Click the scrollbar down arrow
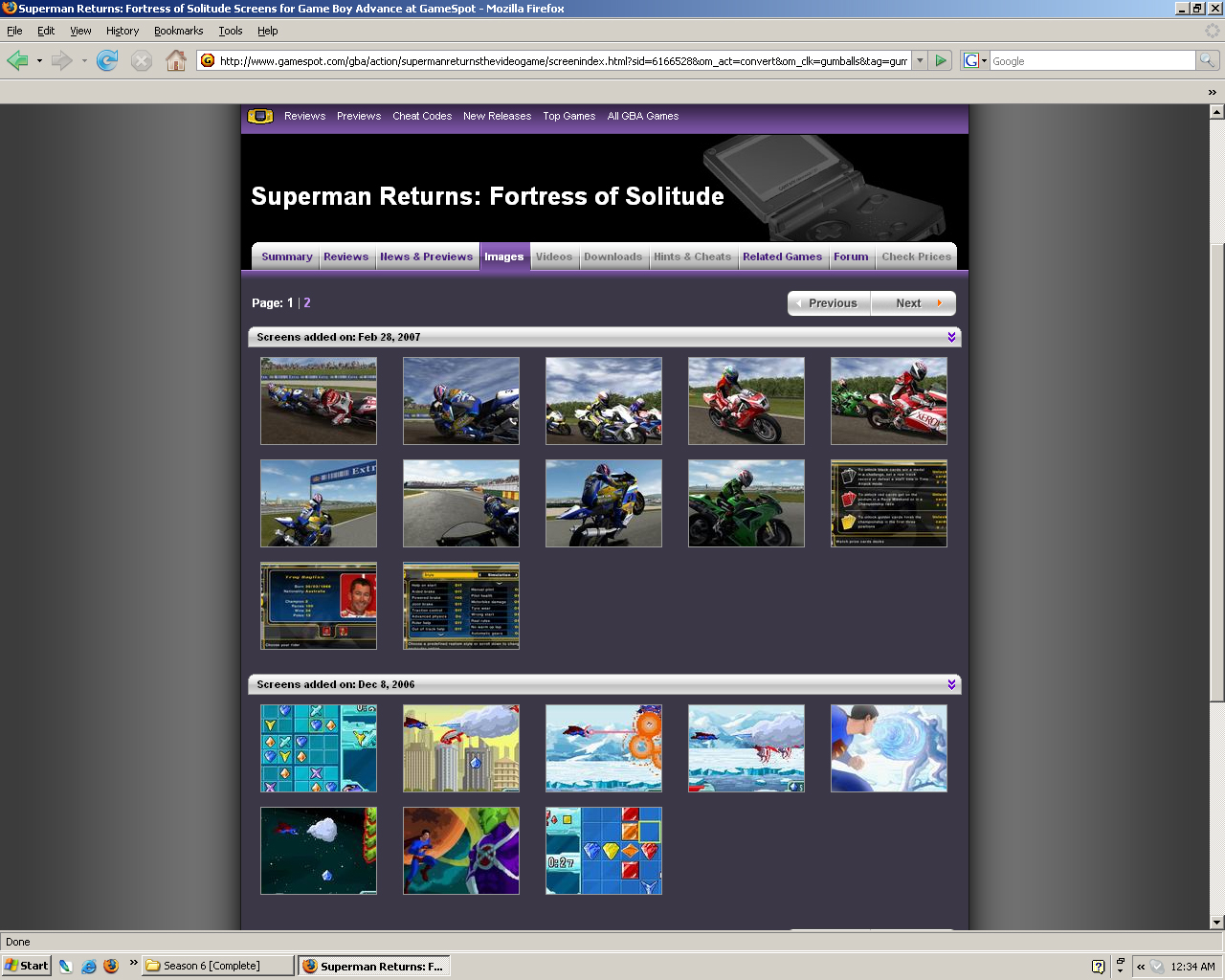1225x980 pixels. coord(1216,923)
